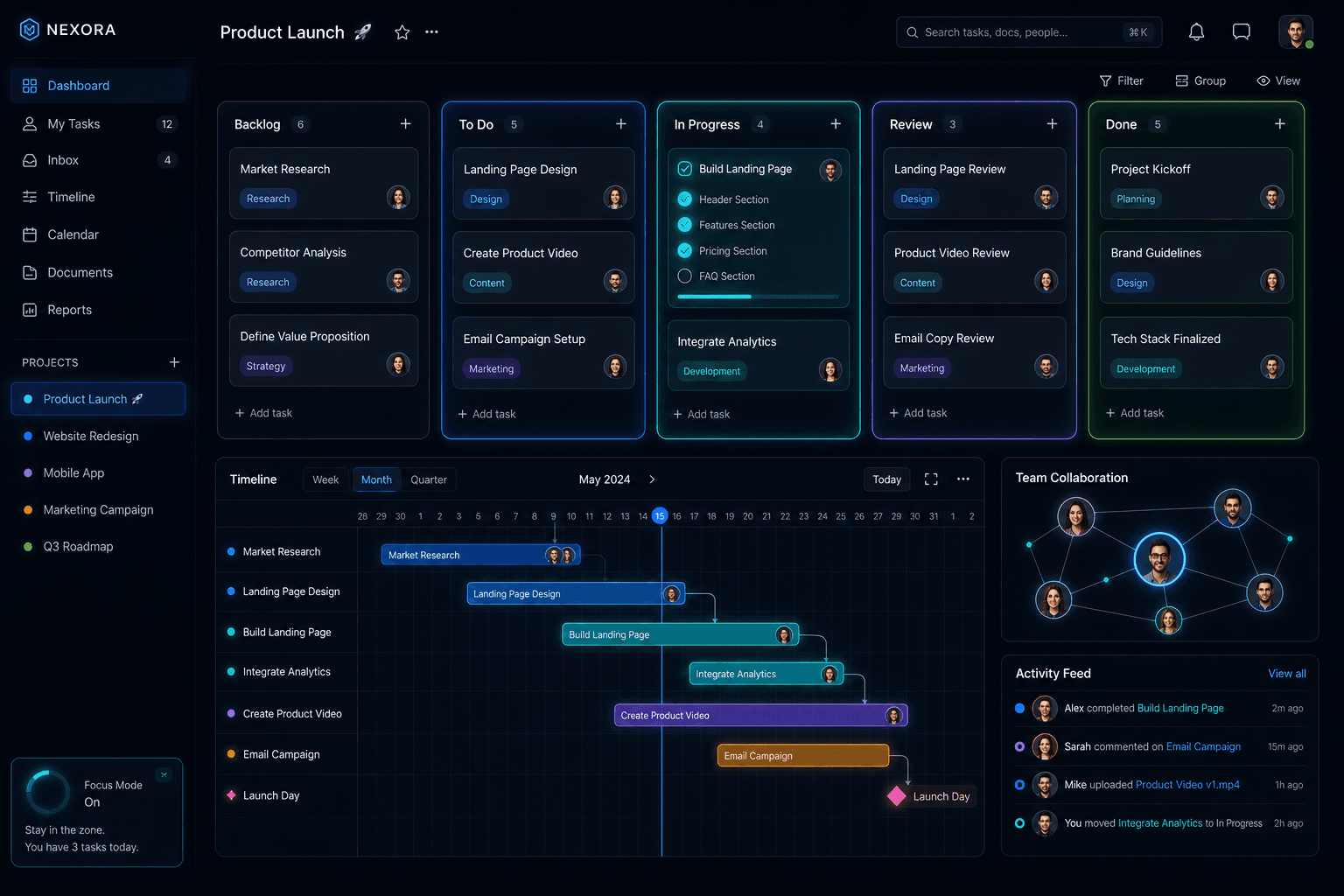
Task: Add a new project with plus icon
Action: coord(174,362)
